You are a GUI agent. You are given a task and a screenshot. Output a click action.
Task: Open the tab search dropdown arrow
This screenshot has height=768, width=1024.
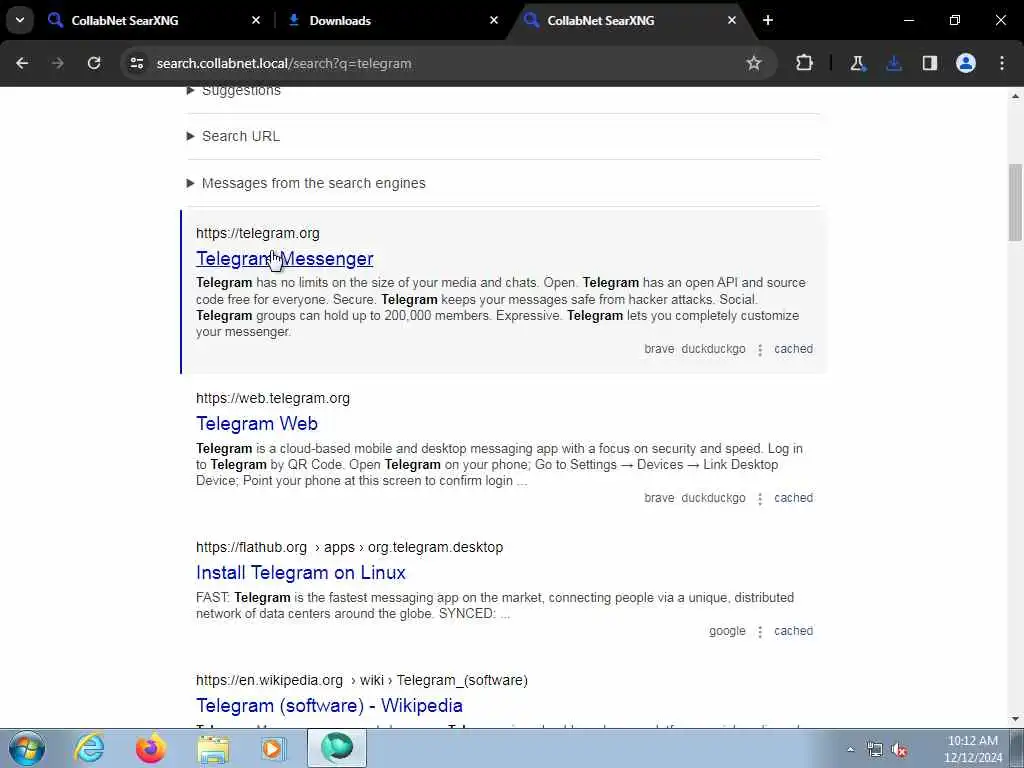point(20,20)
